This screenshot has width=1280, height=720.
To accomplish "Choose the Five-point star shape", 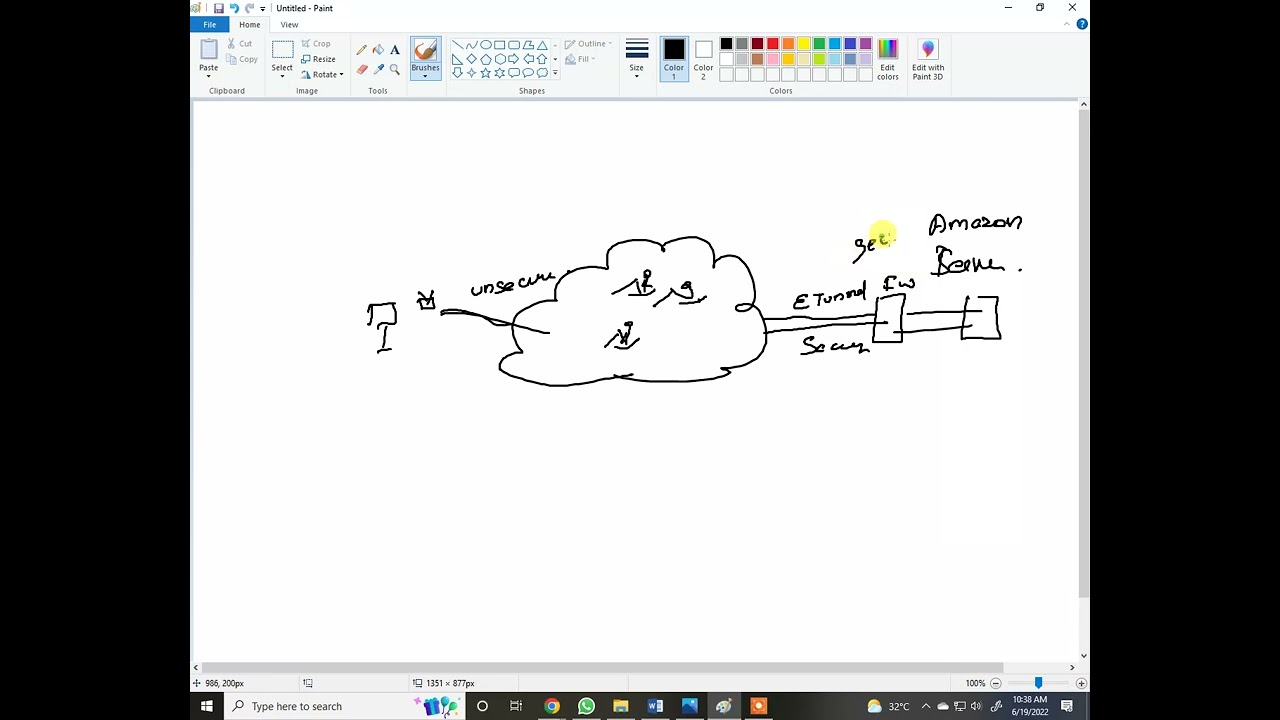I will click(x=485, y=73).
